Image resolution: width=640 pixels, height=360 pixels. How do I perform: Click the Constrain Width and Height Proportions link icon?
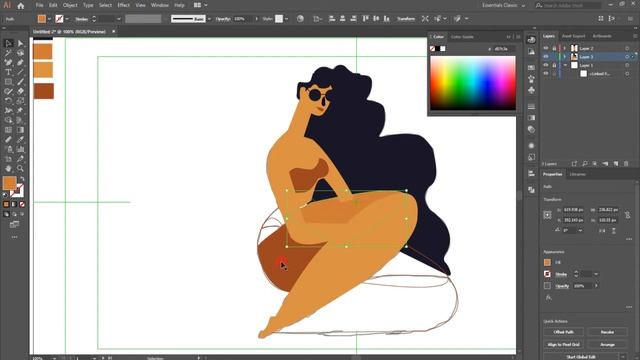click(627, 214)
